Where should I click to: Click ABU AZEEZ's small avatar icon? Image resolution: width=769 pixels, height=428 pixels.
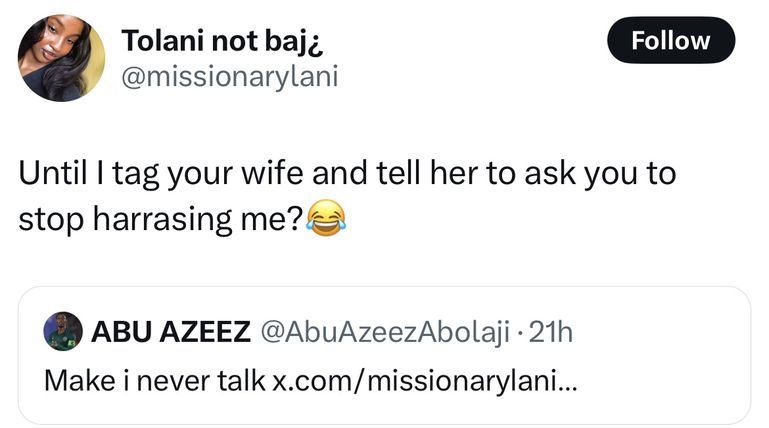(x=62, y=333)
